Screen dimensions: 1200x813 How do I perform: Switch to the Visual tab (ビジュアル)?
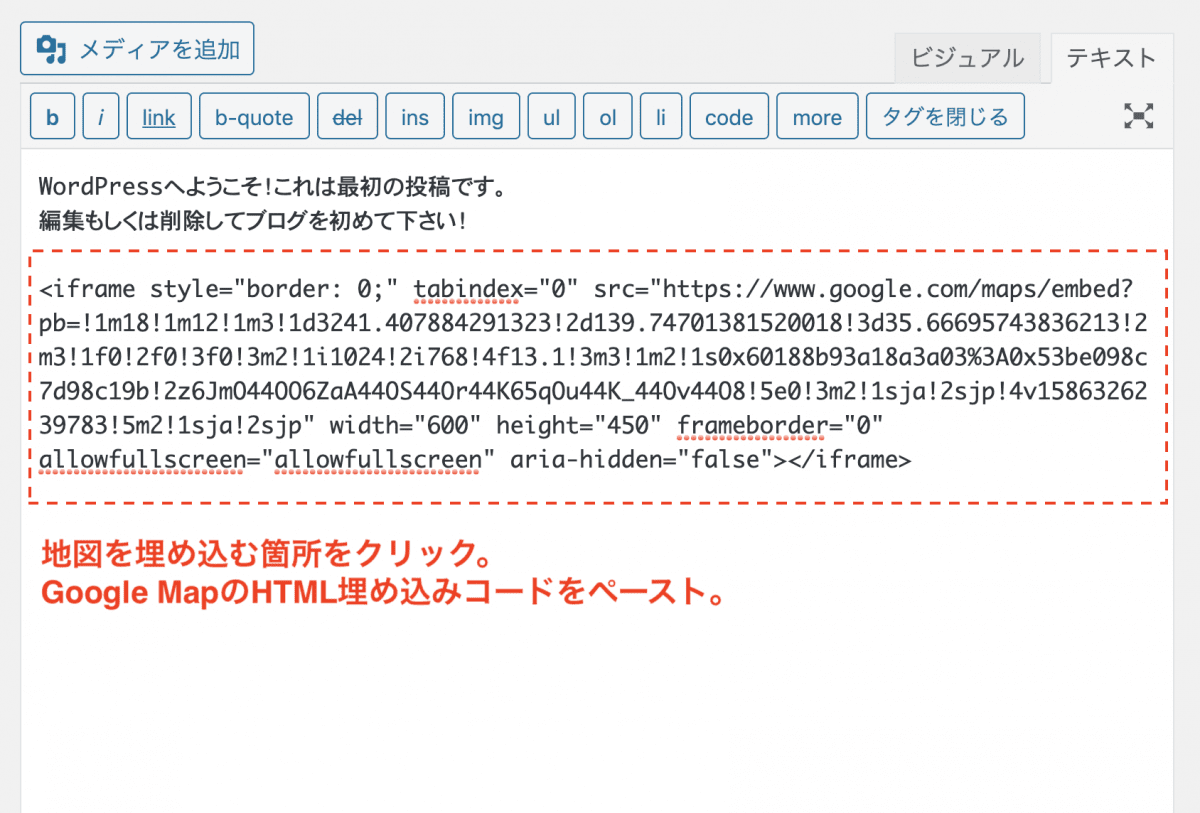point(967,57)
